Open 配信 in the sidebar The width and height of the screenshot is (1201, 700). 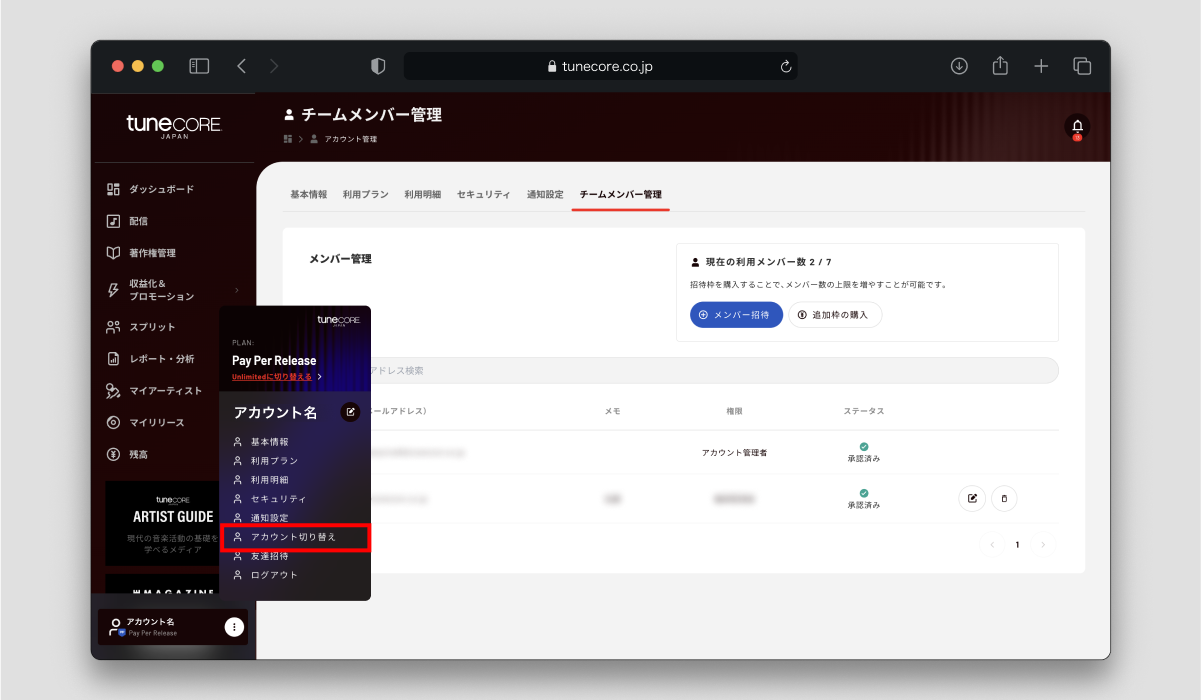(127, 221)
